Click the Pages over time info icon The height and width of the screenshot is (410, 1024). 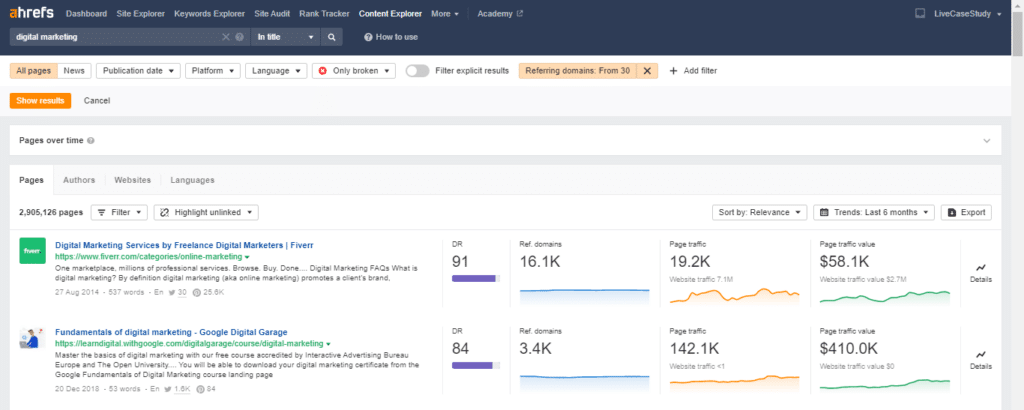click(x=91, y=140)
